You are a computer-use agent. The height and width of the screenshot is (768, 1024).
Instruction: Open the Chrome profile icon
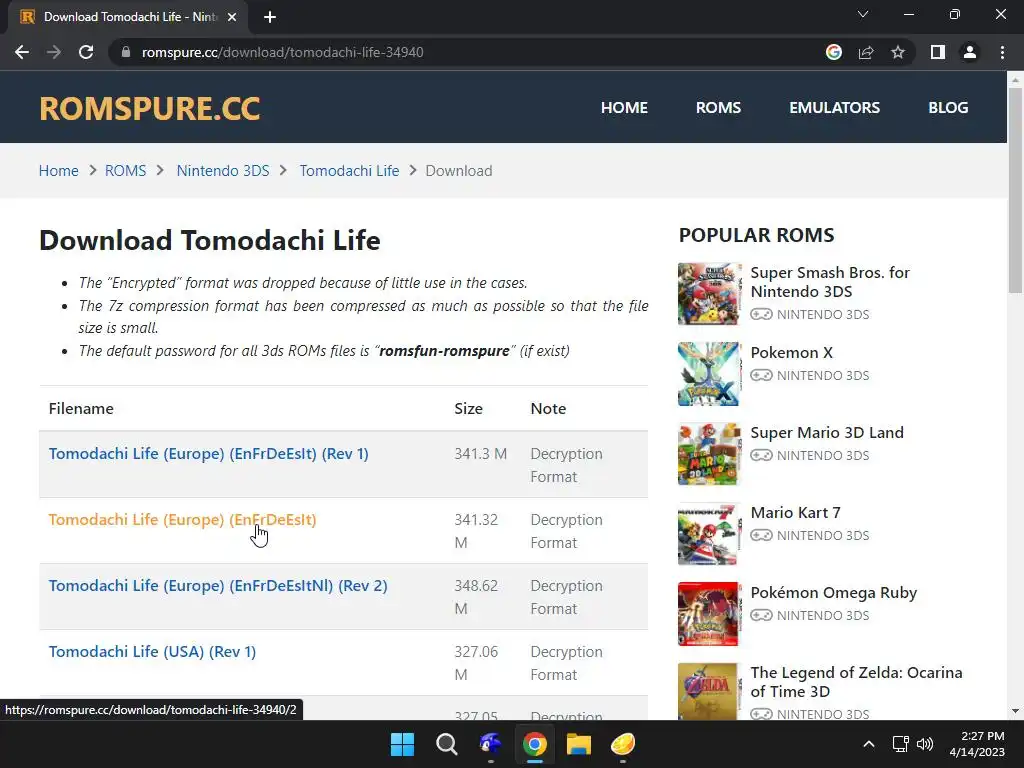pos(970,52)
